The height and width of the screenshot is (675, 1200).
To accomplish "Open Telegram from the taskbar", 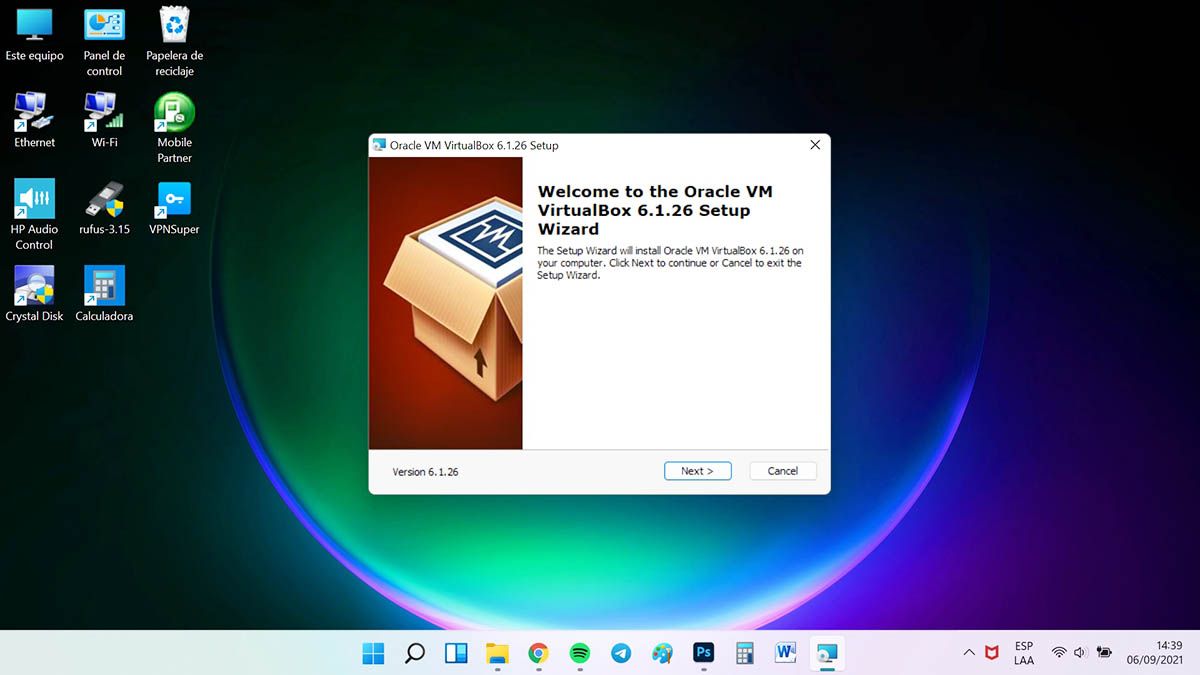I will pyautogui.click(x=621, y=654).
